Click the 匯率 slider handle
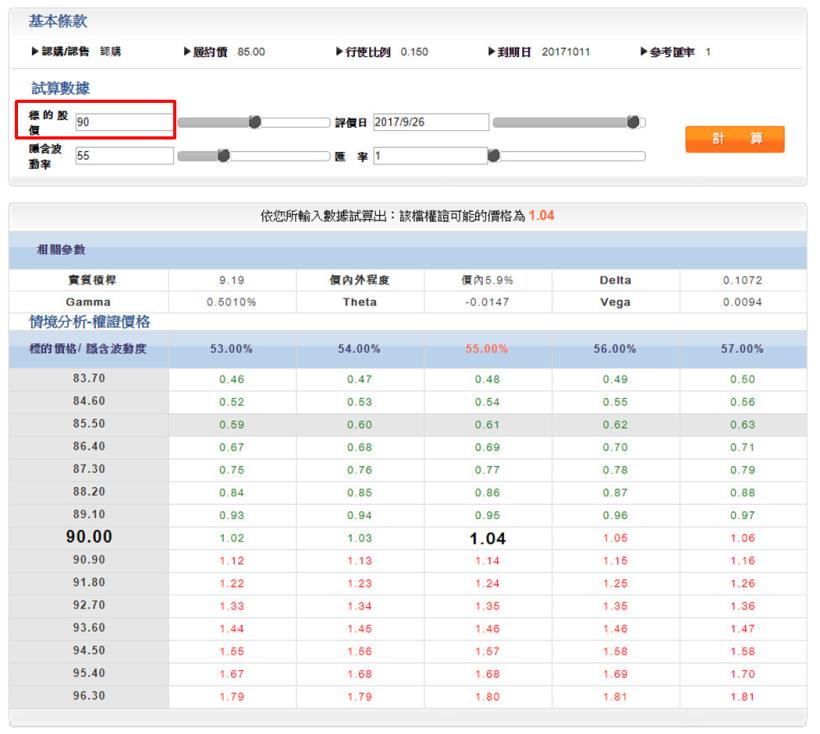This screenshot has width=820, height=734. click(x=494, y=156)
